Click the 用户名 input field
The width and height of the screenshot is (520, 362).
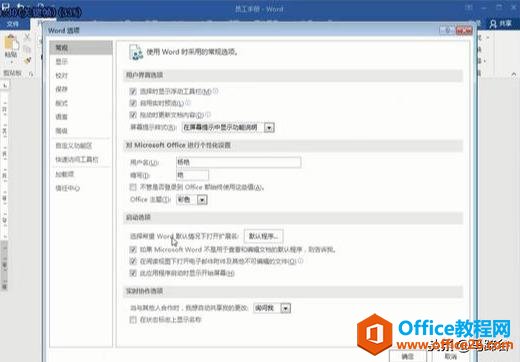[x=239, y=162]
